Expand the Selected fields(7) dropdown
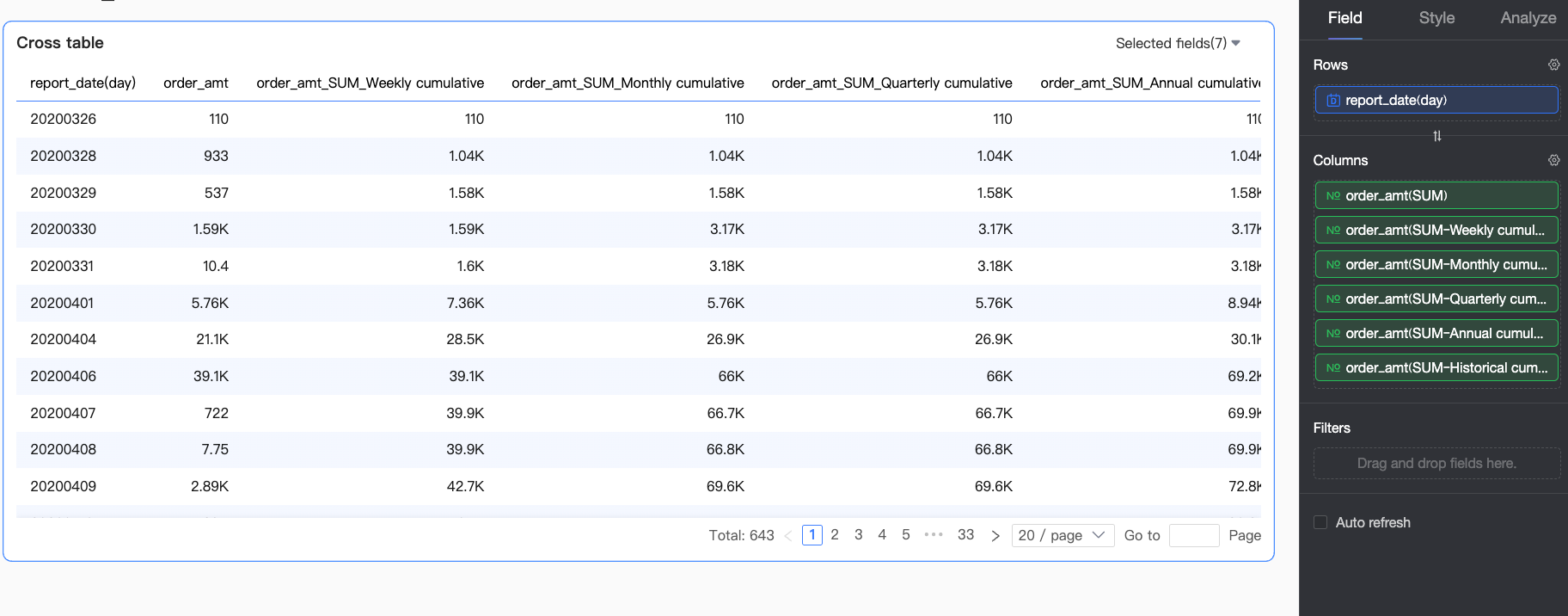 1178,43
